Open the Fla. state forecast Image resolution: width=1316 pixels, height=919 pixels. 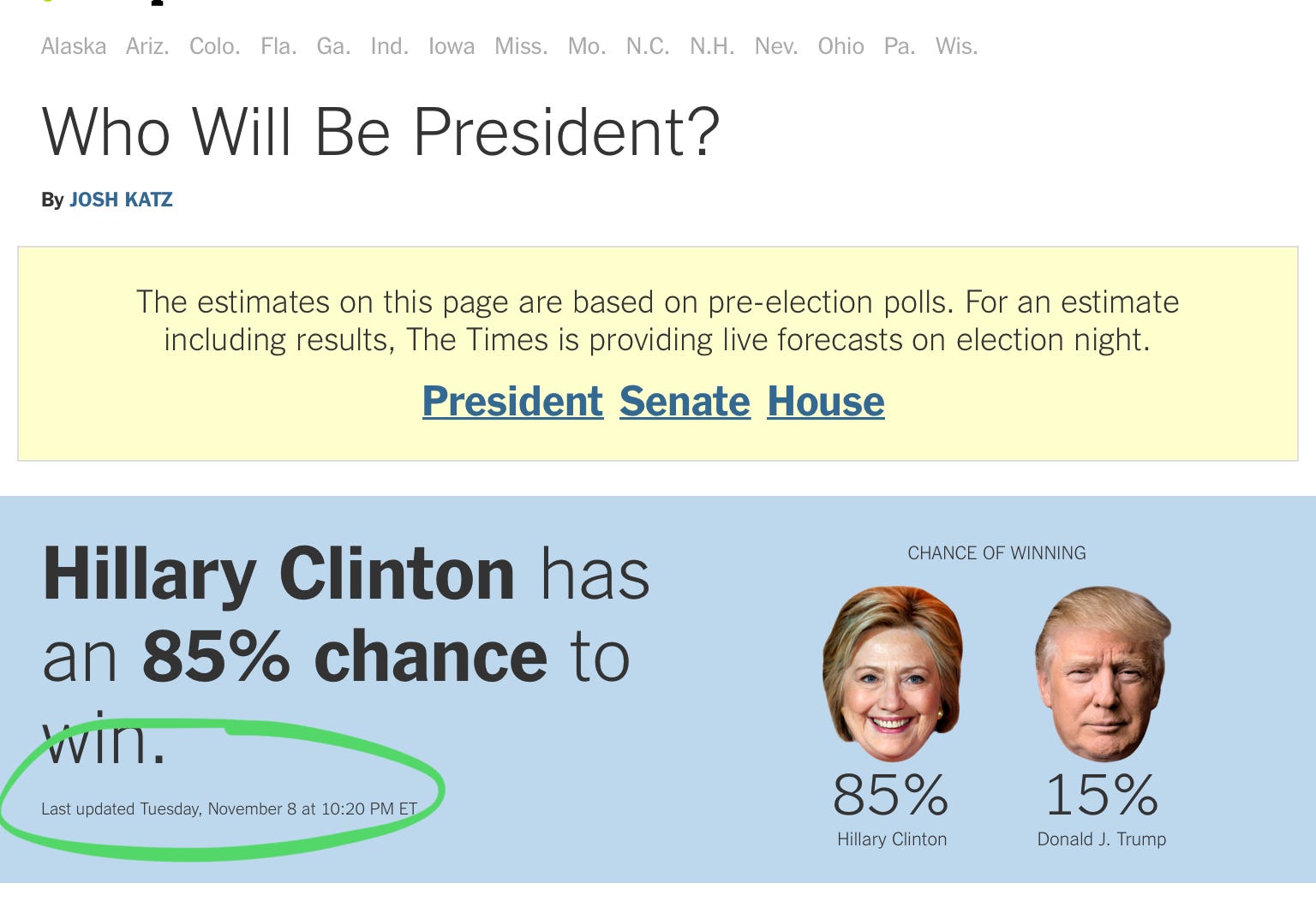point(278,46)
